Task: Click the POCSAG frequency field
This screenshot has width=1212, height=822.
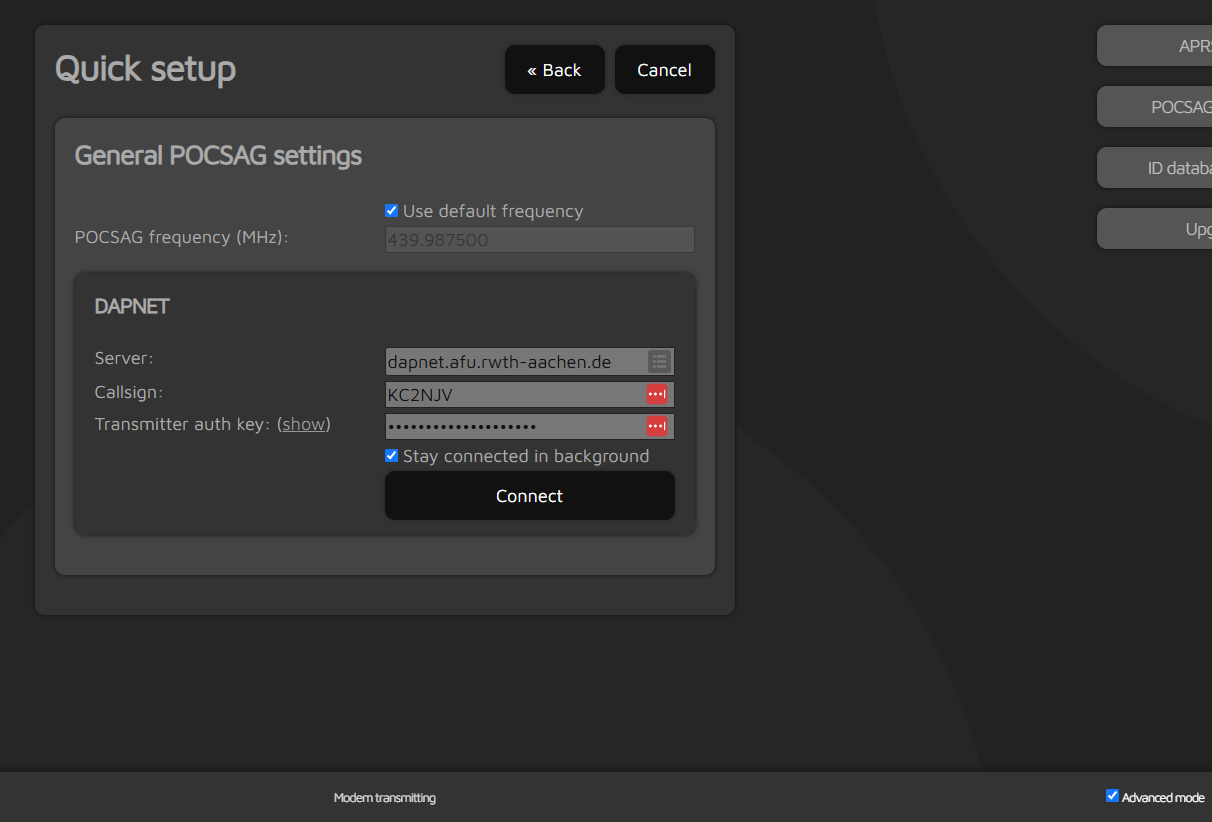Action: [539, 240]
